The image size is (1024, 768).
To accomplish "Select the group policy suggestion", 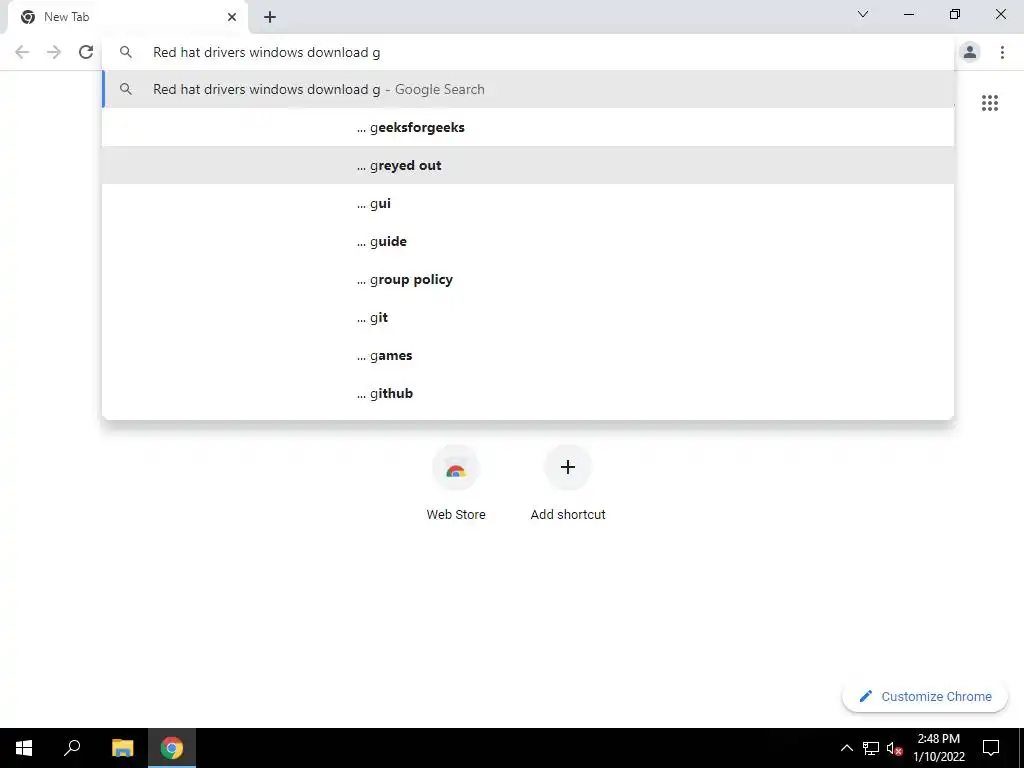I will [x=528, y=279].
